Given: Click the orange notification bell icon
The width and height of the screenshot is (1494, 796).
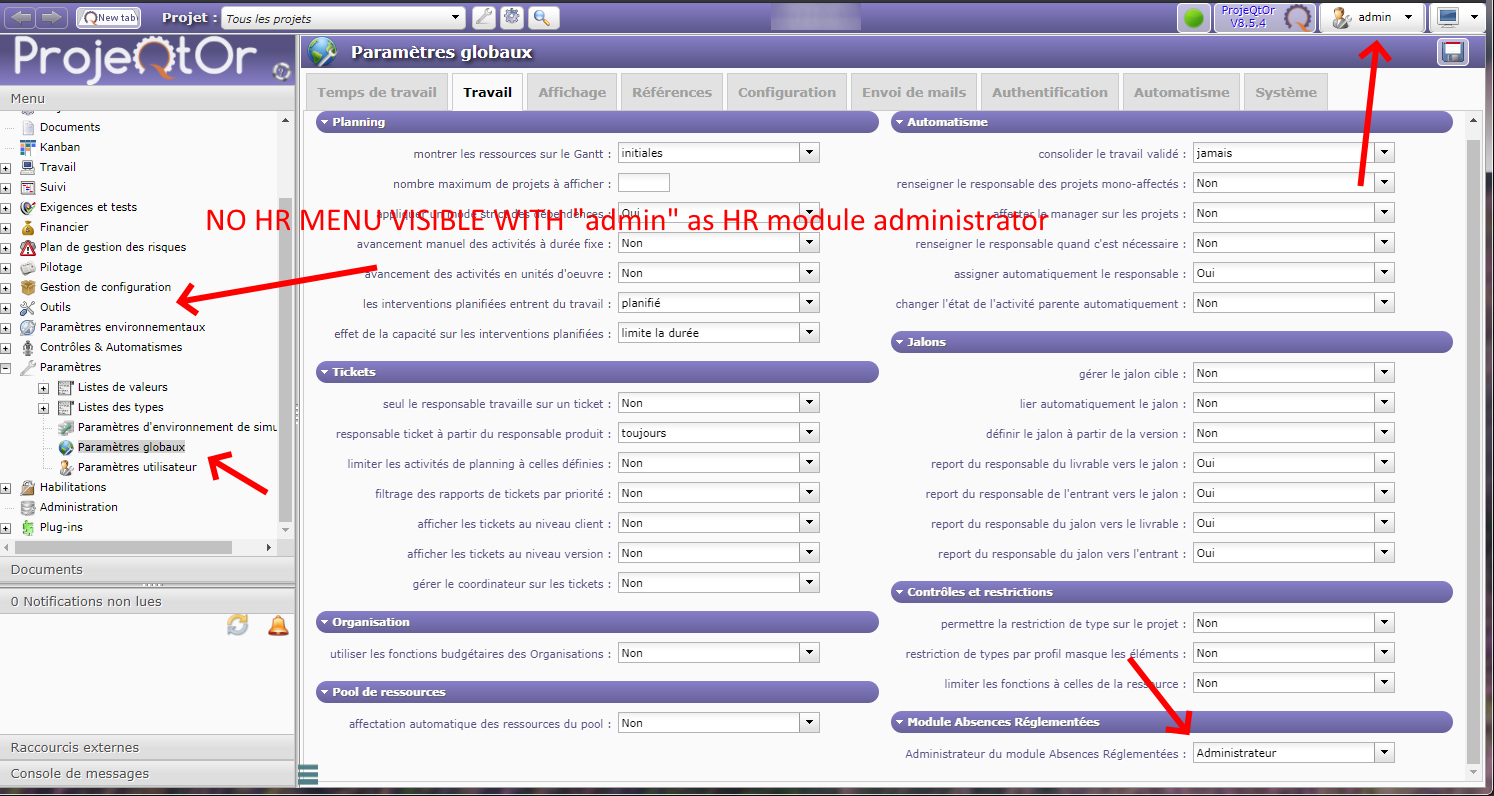Looking at the screenshot, I should (x=277, y=625).
